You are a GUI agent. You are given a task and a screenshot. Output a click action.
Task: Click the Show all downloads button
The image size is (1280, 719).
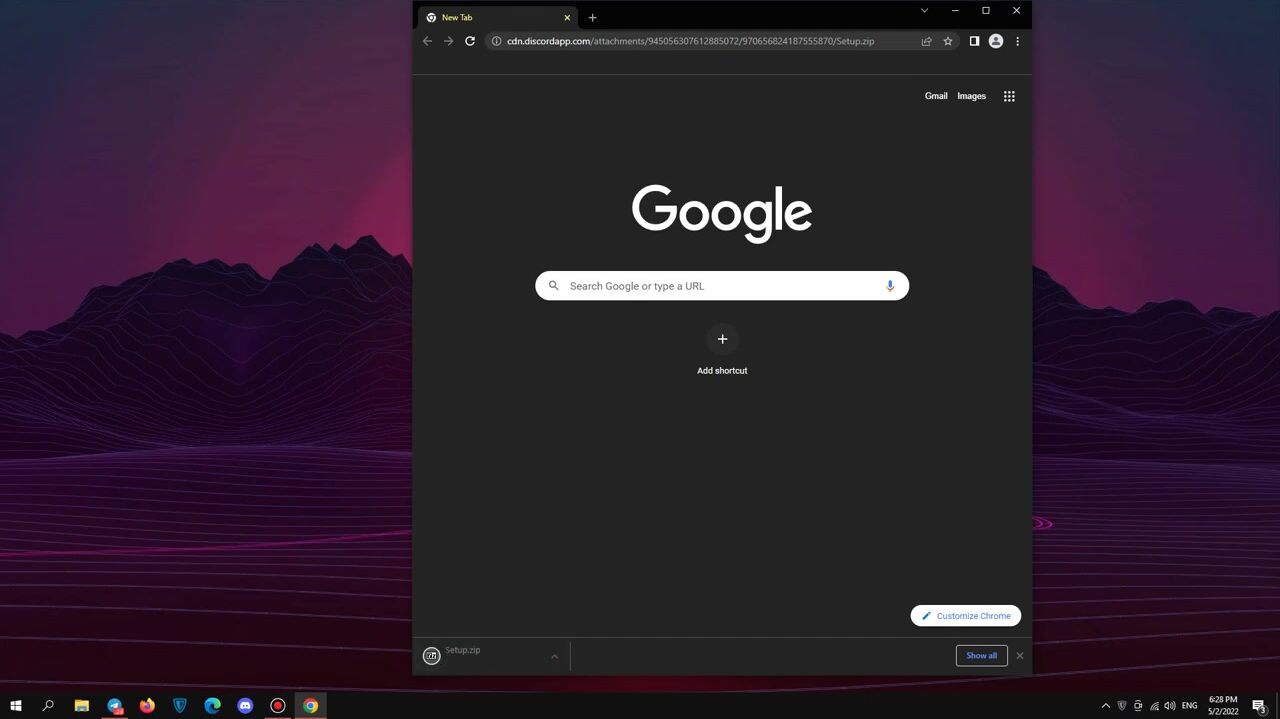[x=981, y=656]
